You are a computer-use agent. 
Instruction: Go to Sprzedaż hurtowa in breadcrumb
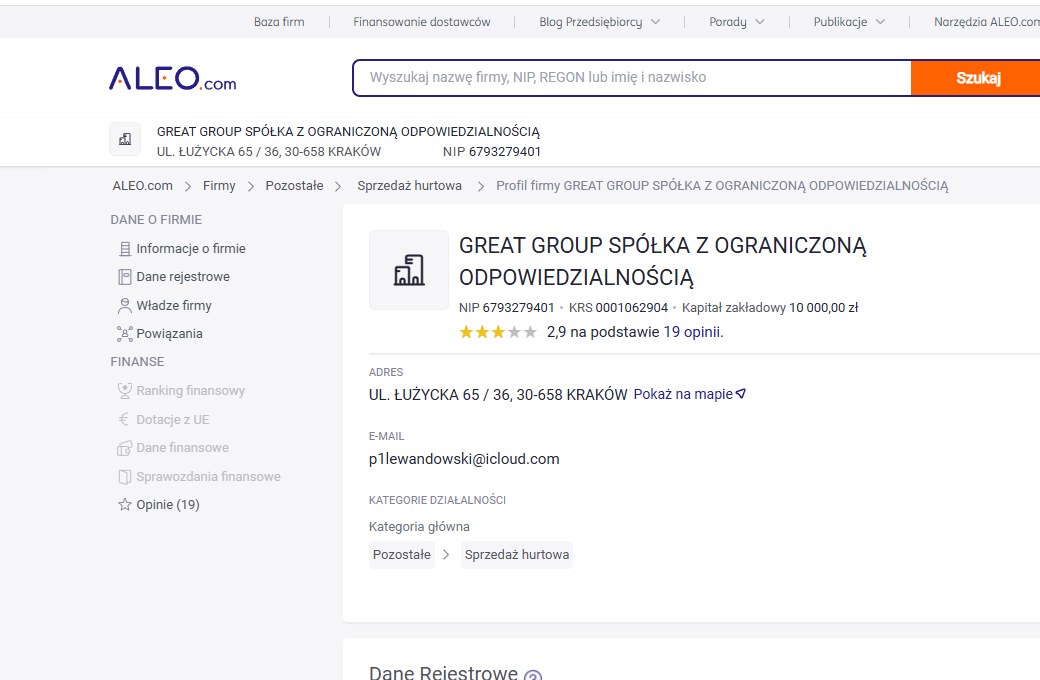coord(409,186)
